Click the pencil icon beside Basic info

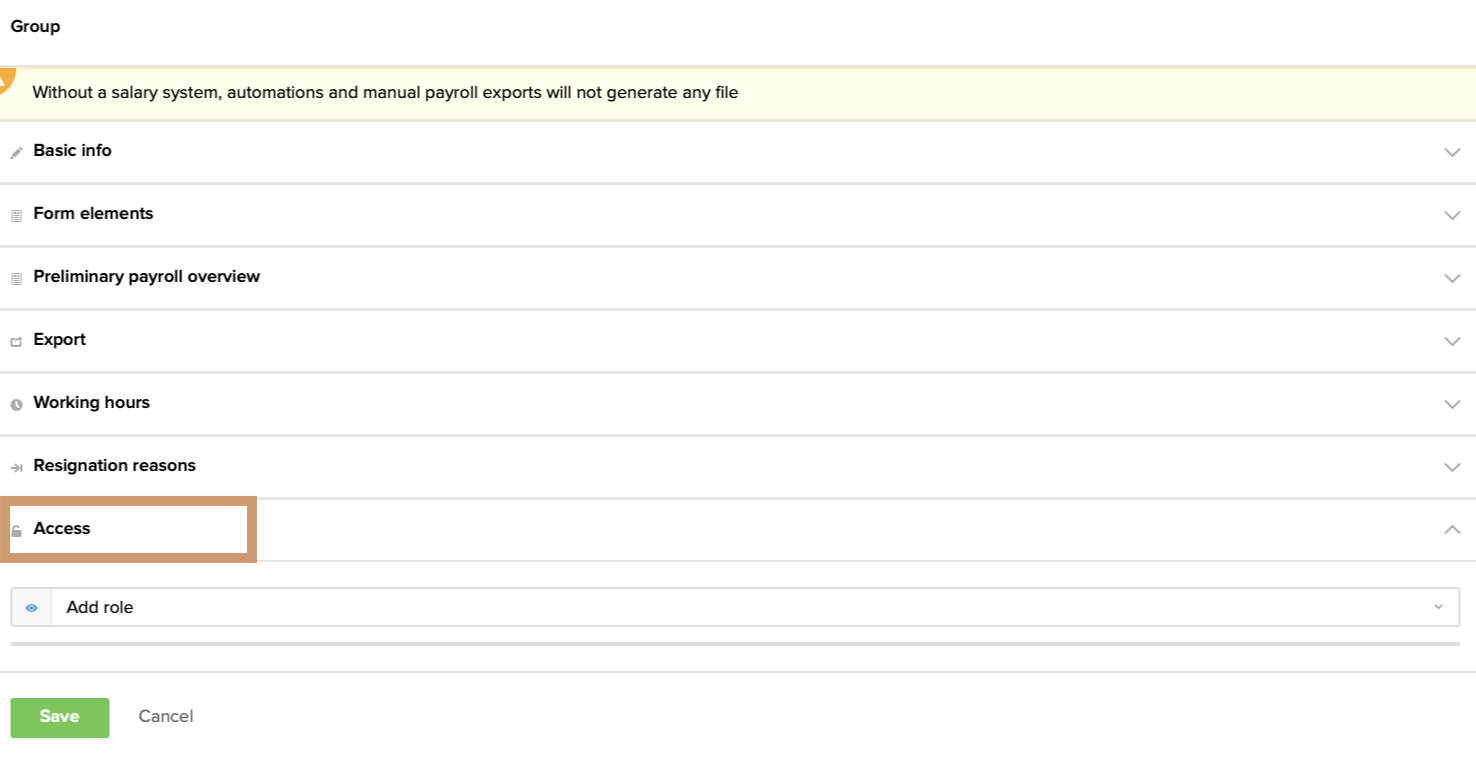click(16, 153)
